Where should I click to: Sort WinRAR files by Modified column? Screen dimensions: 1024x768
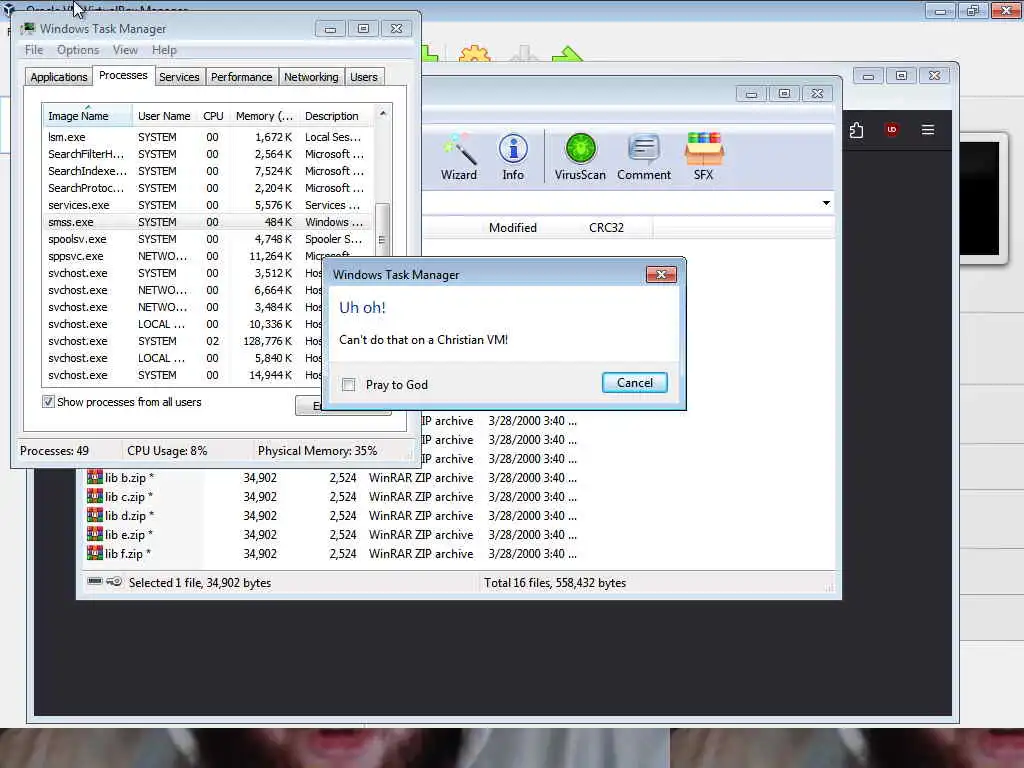tap(513, 228)
